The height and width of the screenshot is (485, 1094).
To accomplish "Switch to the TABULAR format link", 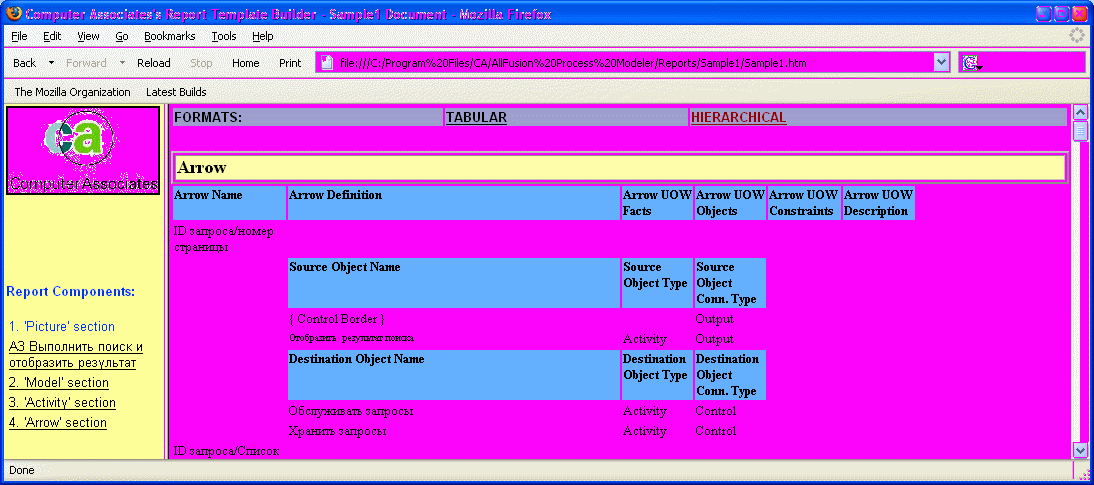I will coord(477,117).
